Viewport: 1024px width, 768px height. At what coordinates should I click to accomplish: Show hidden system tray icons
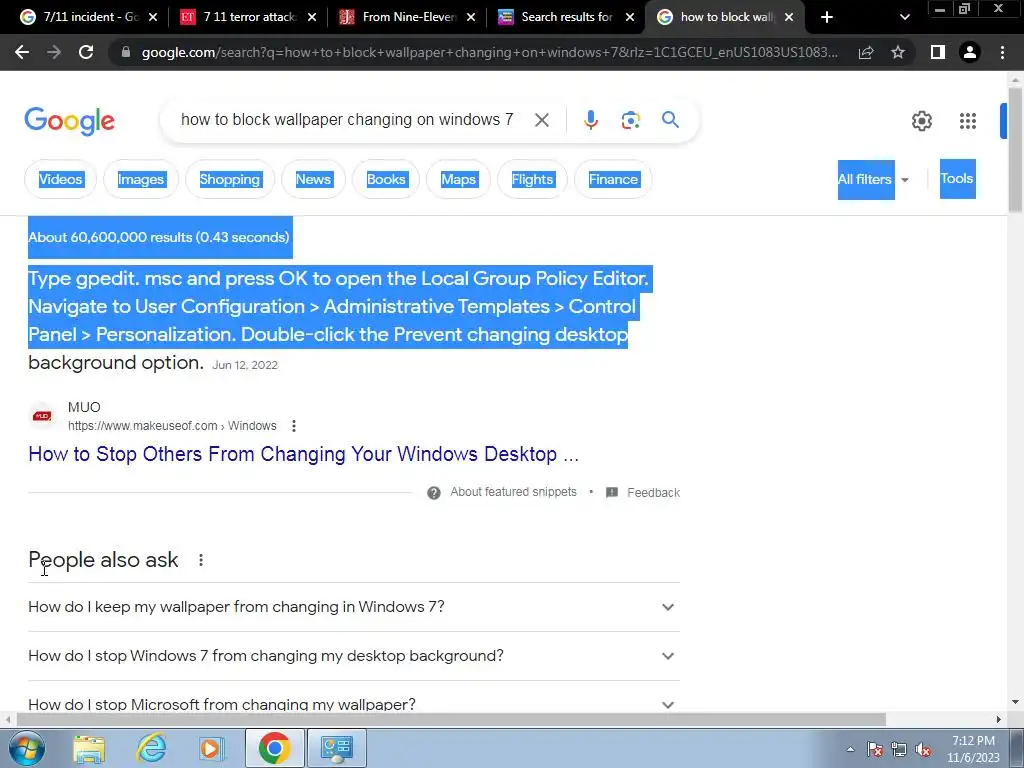850,749
